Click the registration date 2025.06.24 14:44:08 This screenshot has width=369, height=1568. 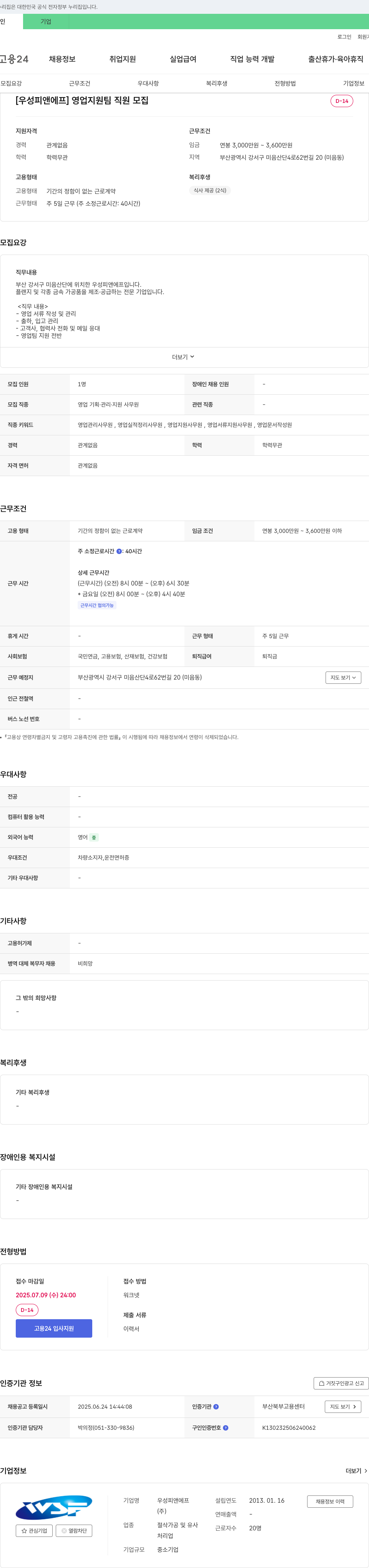[x=105, y=1407]
